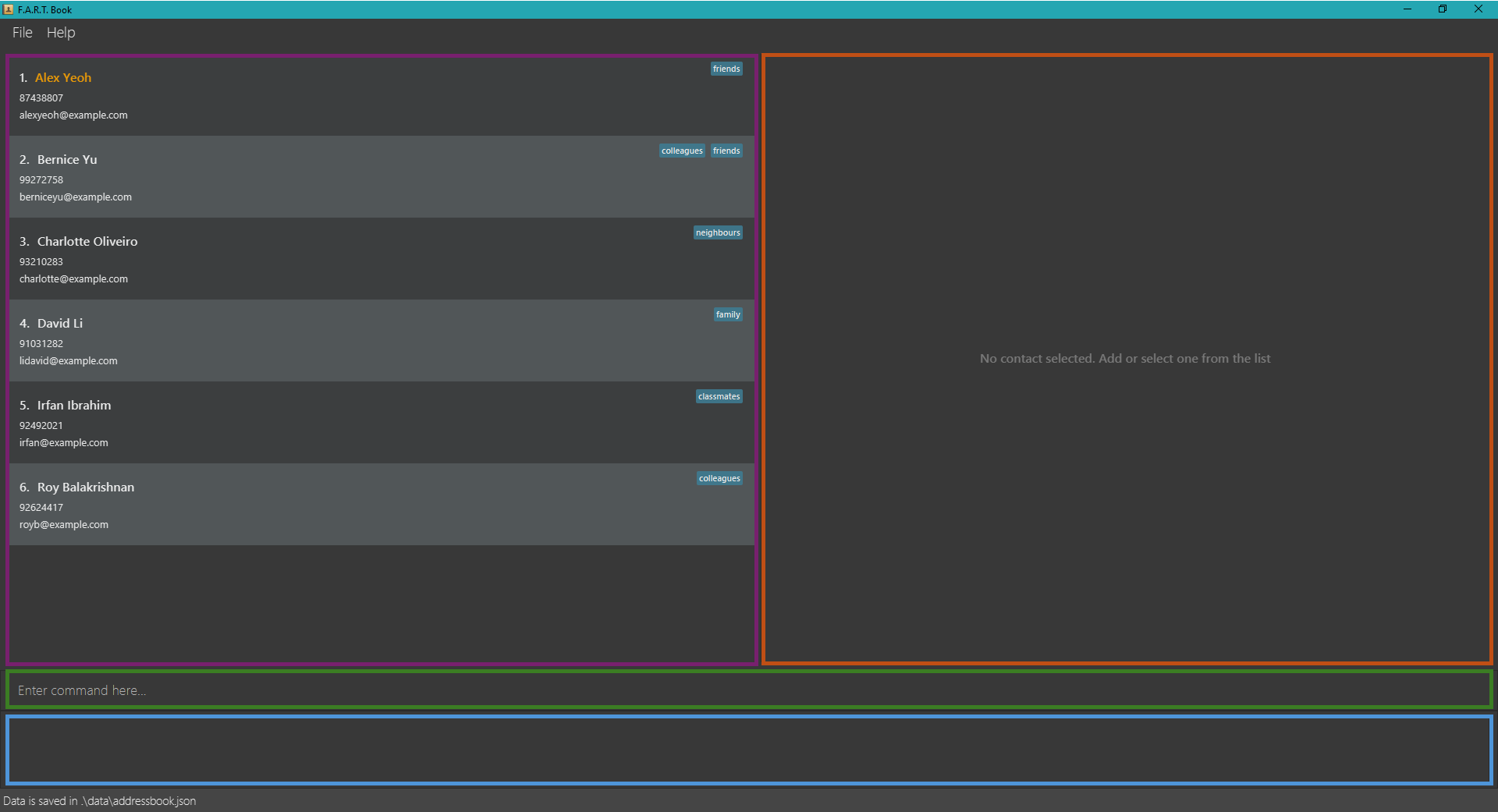Click email alexyeoh@example.com
Viewport: 1498px width, 812px height.
73,115
